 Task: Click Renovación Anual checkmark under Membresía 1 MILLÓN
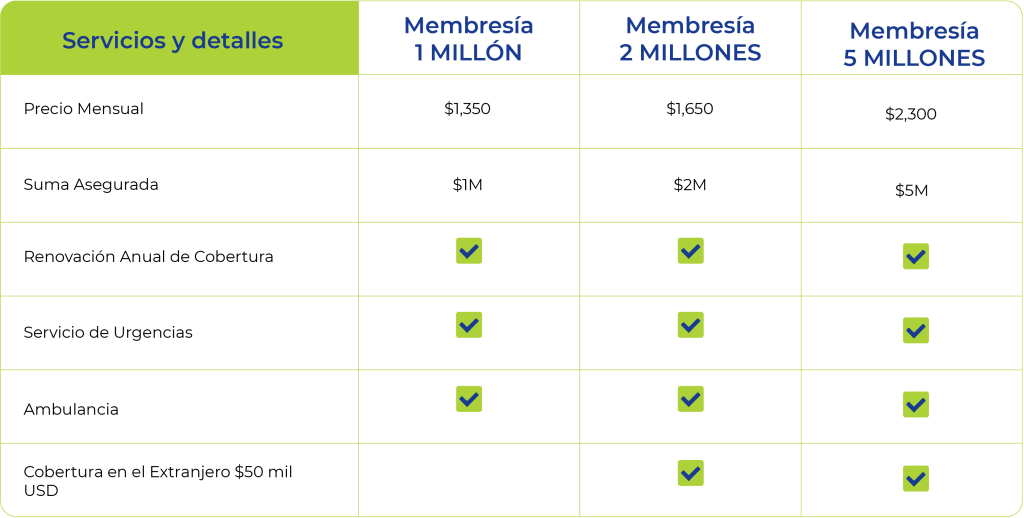(469, 251)
